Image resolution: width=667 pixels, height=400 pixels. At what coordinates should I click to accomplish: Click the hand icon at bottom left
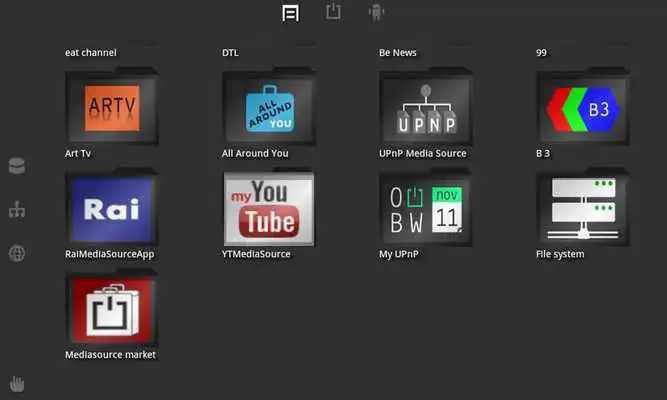[17, 383]
